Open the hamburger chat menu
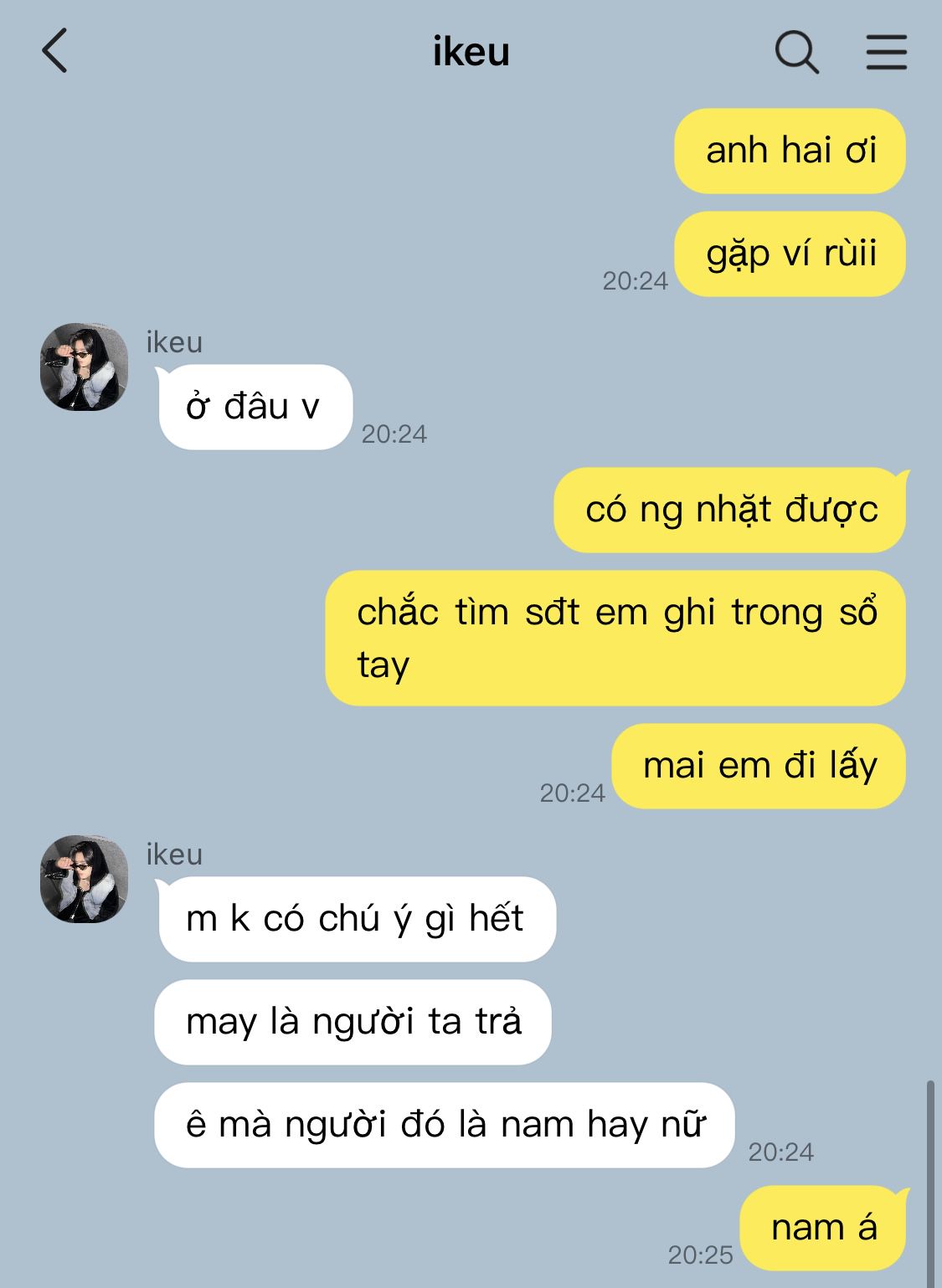Screen dimensions: 942x1288 tap(886, 52)
